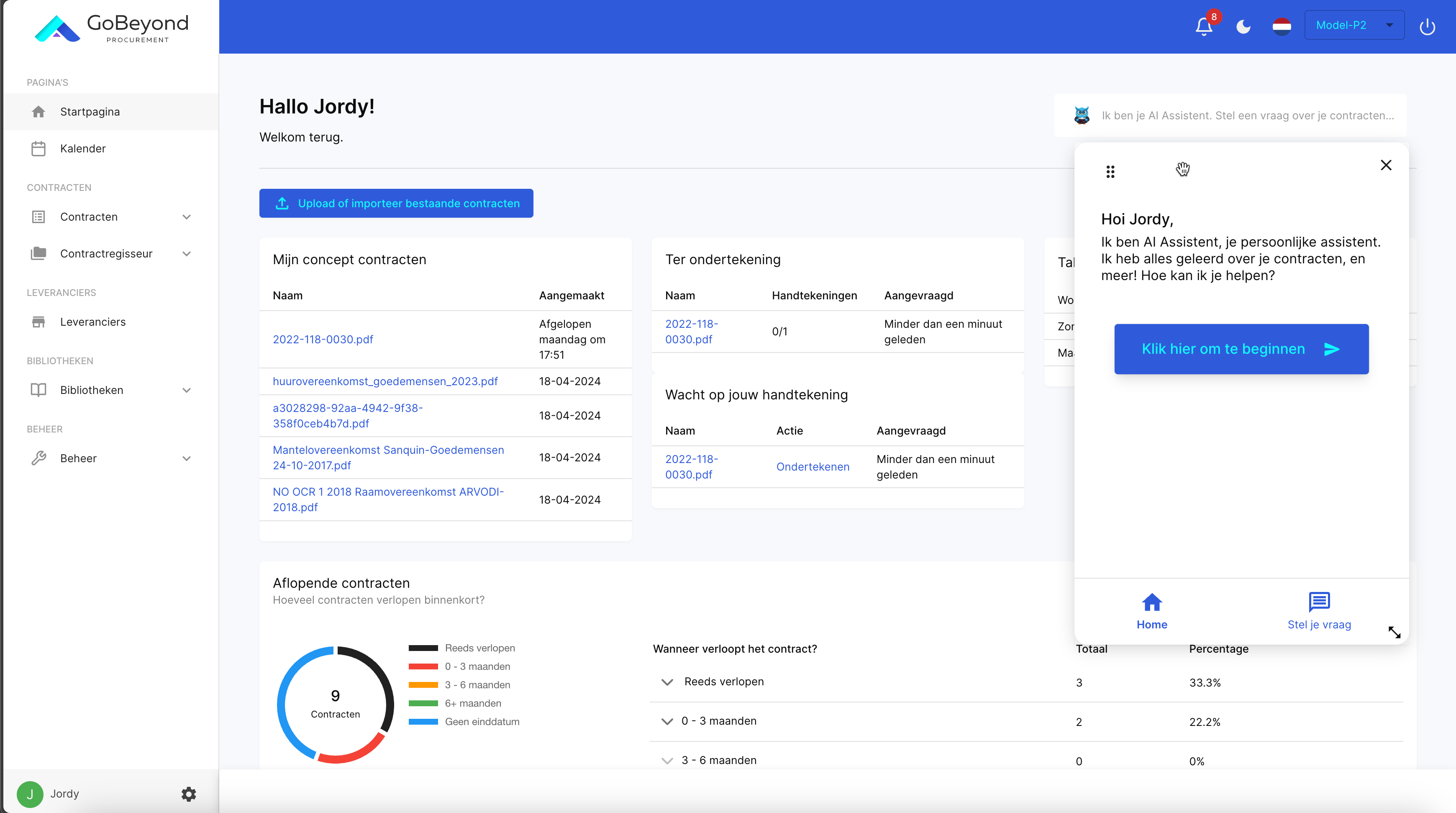Expand the Bibliotheken sidebar menu

click(187, 390)
